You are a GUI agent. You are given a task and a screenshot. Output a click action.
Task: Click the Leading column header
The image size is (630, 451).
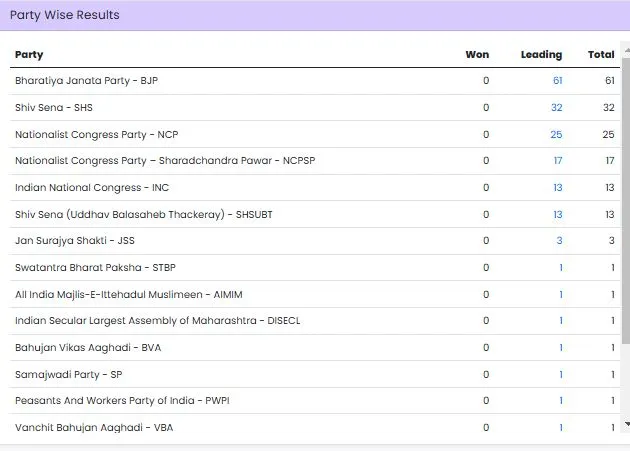[x=541, y=55]
